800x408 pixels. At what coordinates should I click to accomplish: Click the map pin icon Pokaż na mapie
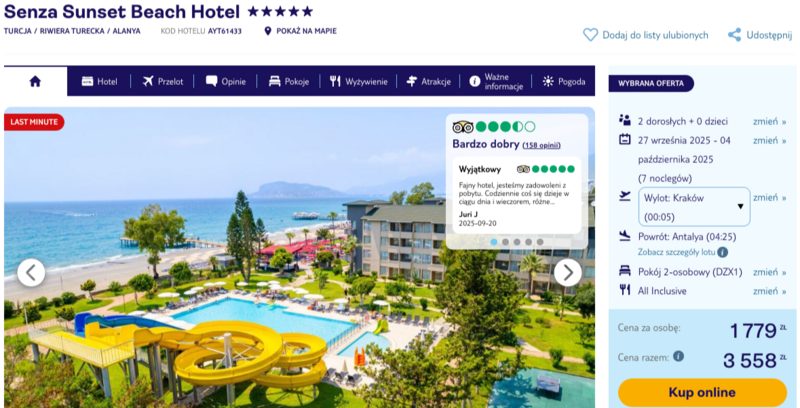267,31
